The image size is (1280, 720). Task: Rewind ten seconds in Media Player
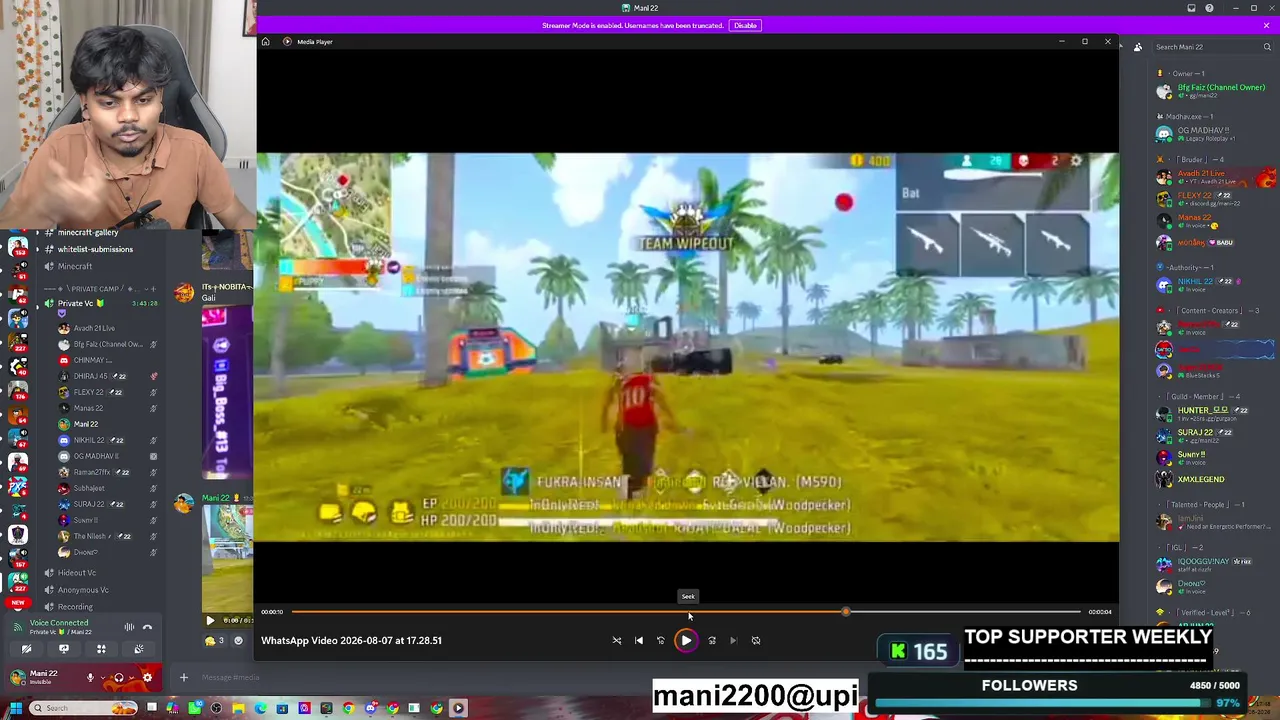coord(661,640)
